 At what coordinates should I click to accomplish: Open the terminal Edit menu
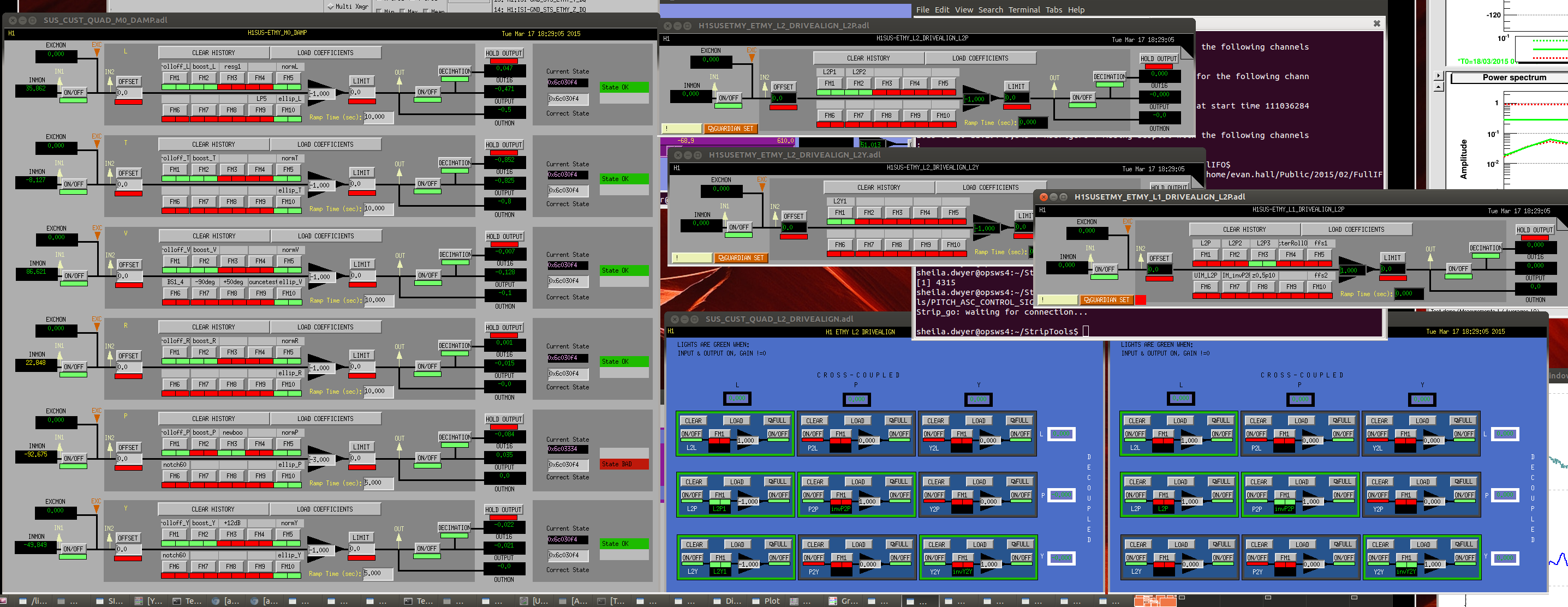pyautogui.click(x=941, y=10)
